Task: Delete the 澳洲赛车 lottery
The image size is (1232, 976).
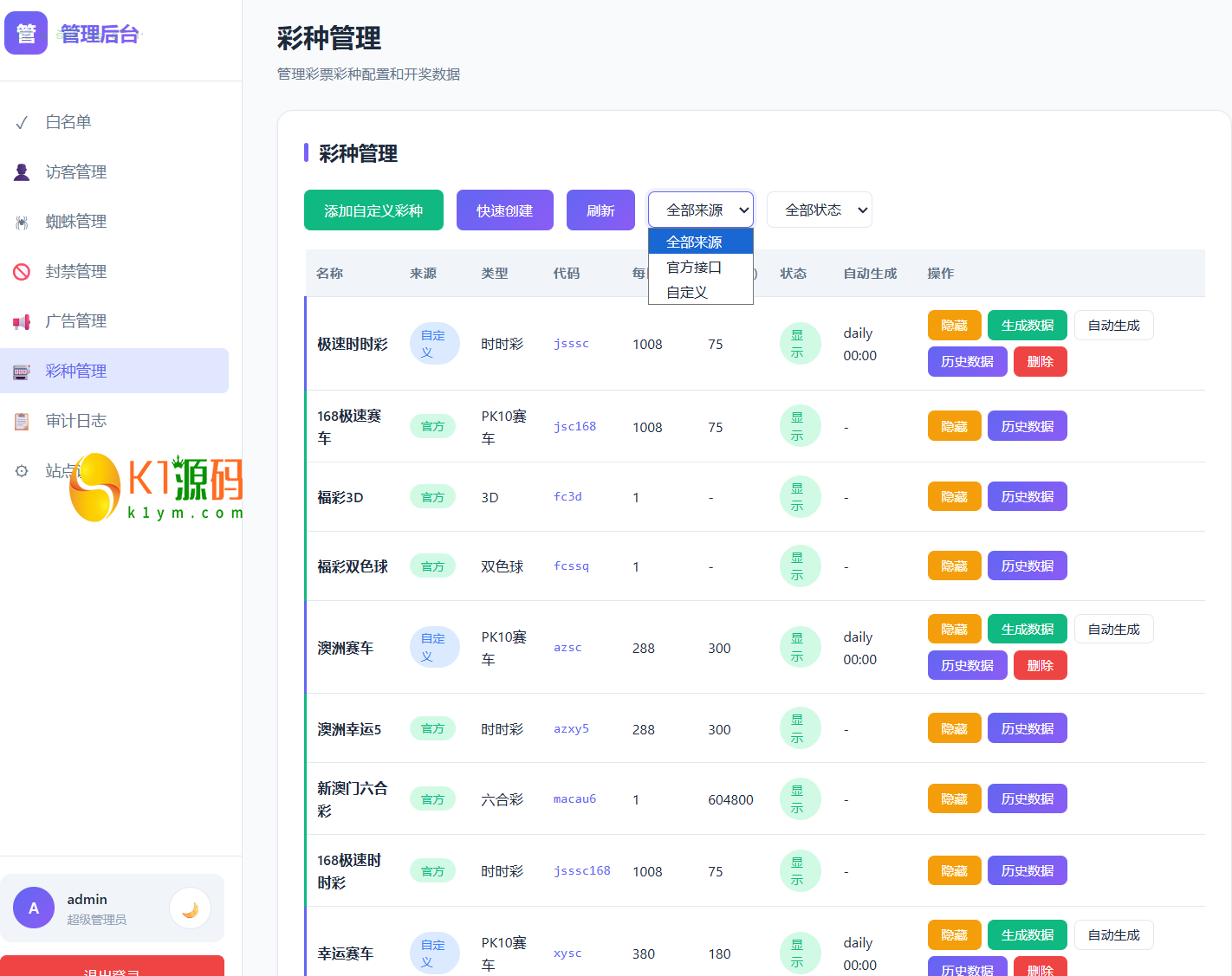Action: point(1041,665)
